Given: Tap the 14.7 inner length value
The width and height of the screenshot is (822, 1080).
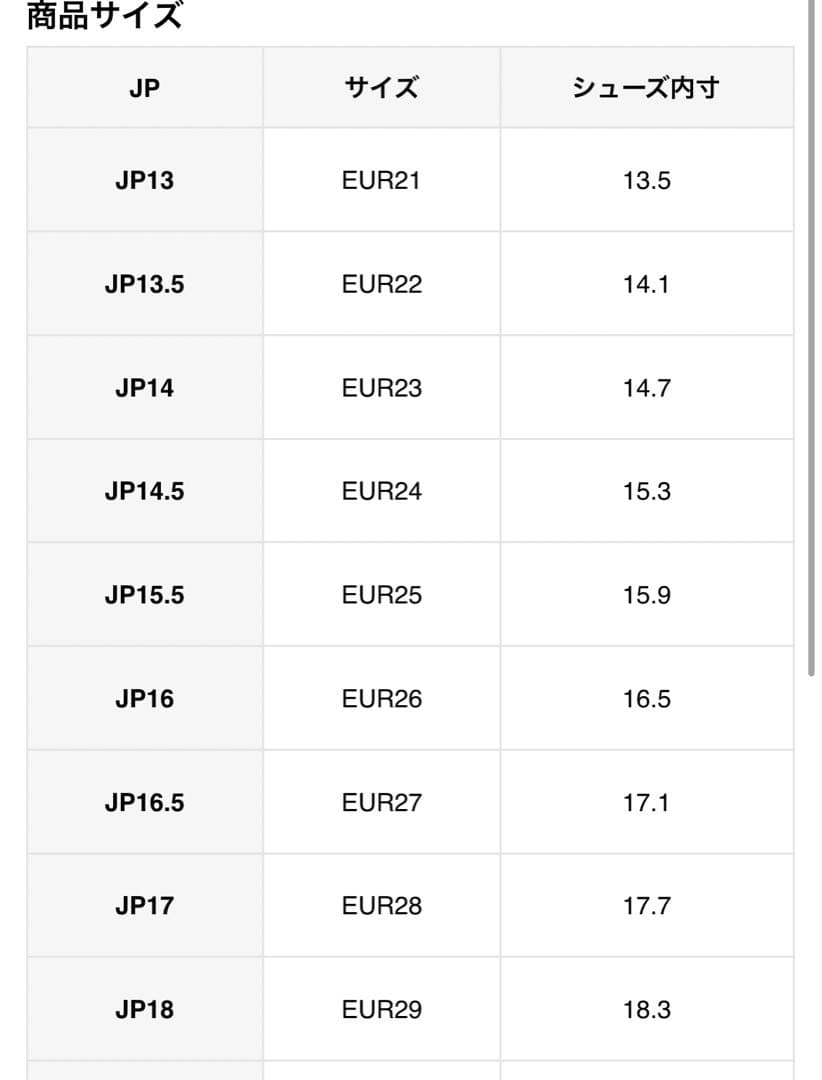Looking at the screenshot, I should [x=646, y=388].
